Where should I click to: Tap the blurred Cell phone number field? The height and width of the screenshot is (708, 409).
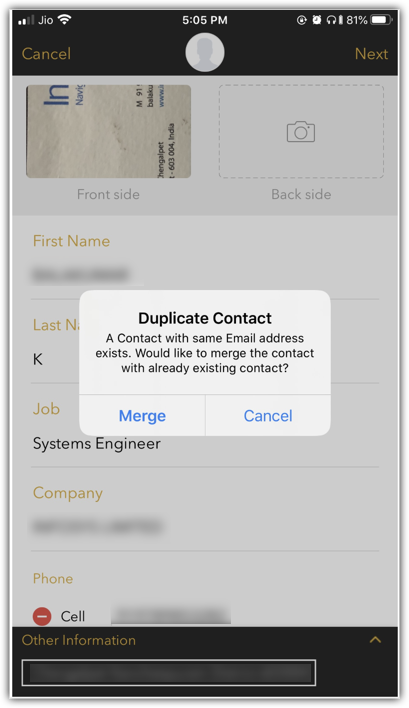tap(171, 616)
